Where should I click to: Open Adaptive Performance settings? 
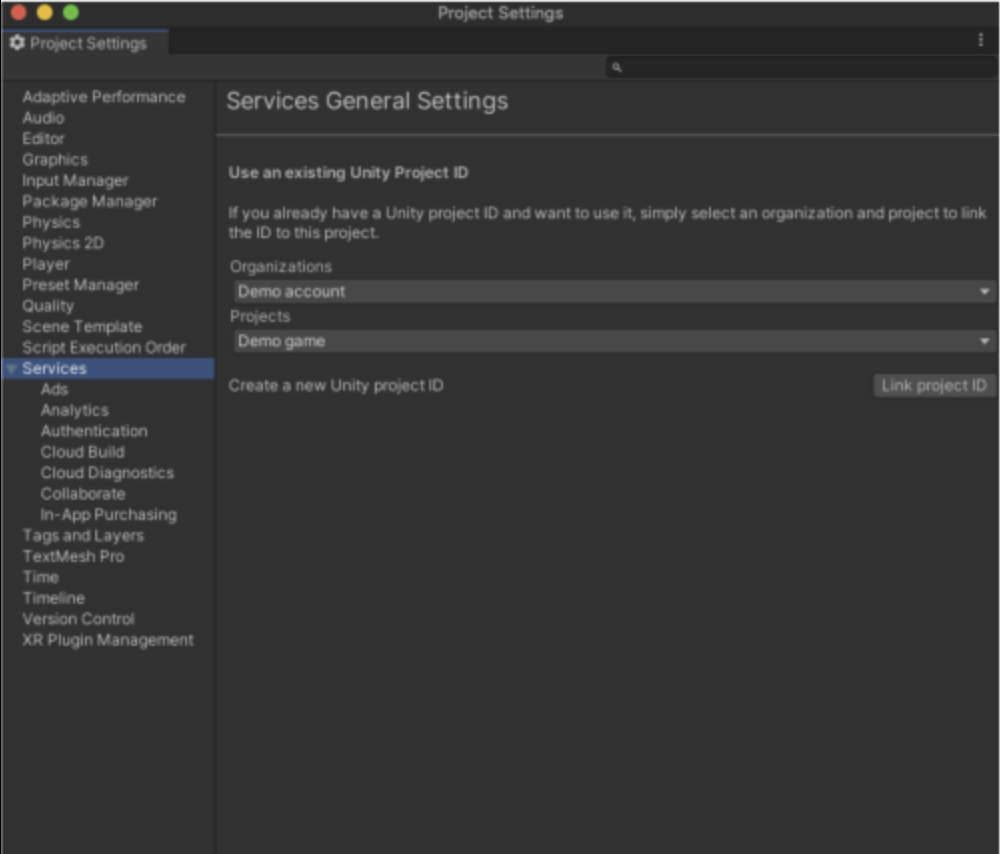point(103,97)
